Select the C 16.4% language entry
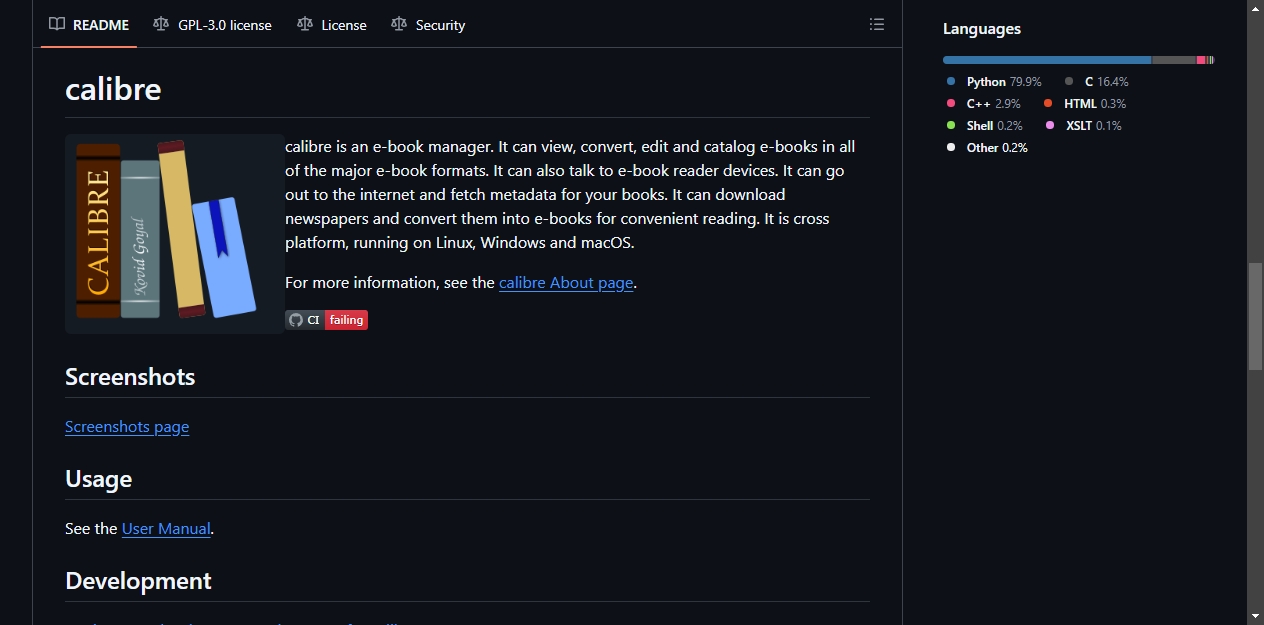1264x625 pixels. click(x=1096, y=82)
